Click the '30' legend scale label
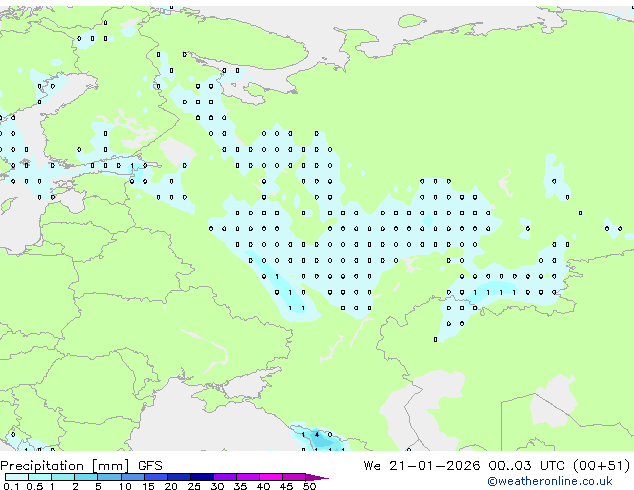This screenshot has height=490, width=634. (217, 486)
